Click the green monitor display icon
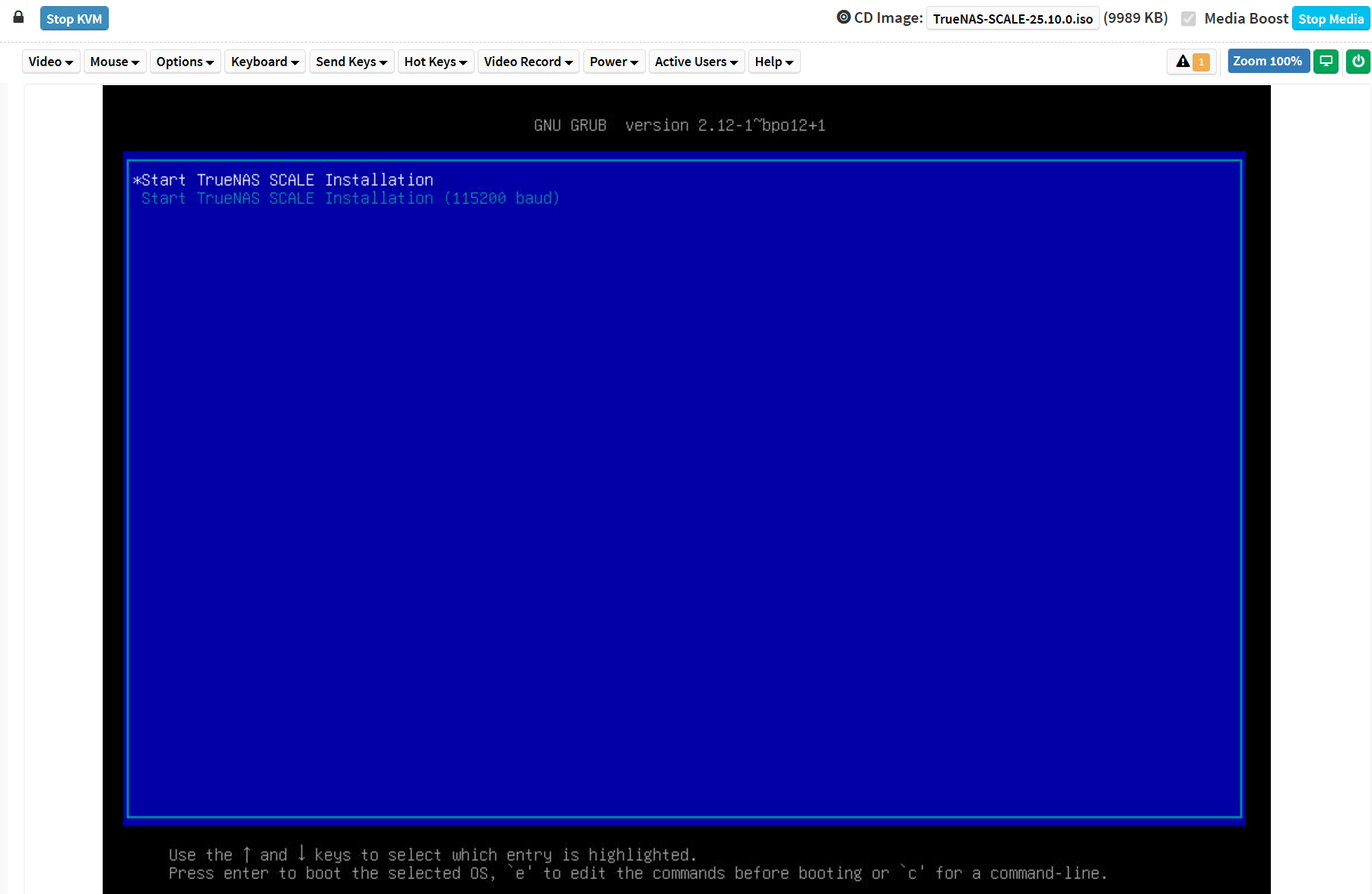This screenshot has width=1372, height=894. click(1326, 62)
